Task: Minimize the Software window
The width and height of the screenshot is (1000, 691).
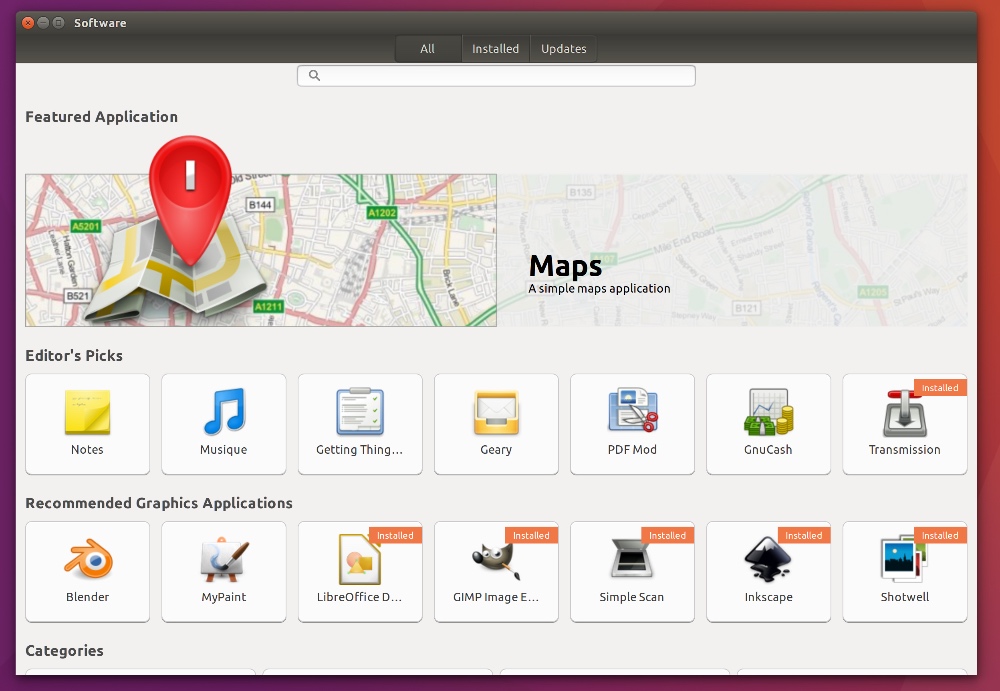Action: (43, 23)
